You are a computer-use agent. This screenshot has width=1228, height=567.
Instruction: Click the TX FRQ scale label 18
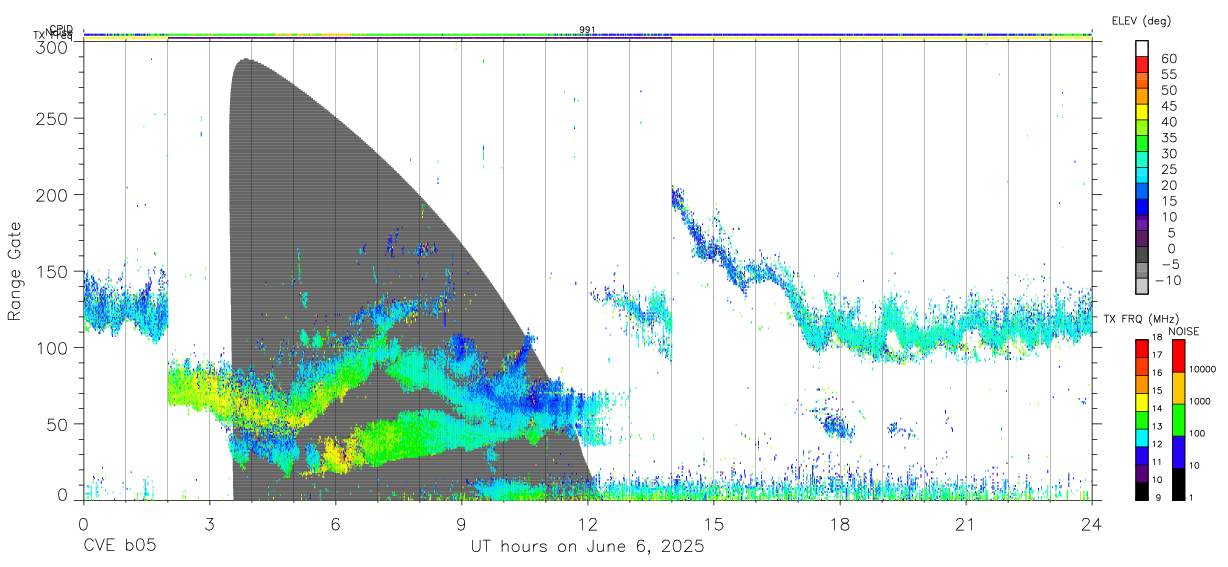coord(1156,337)
